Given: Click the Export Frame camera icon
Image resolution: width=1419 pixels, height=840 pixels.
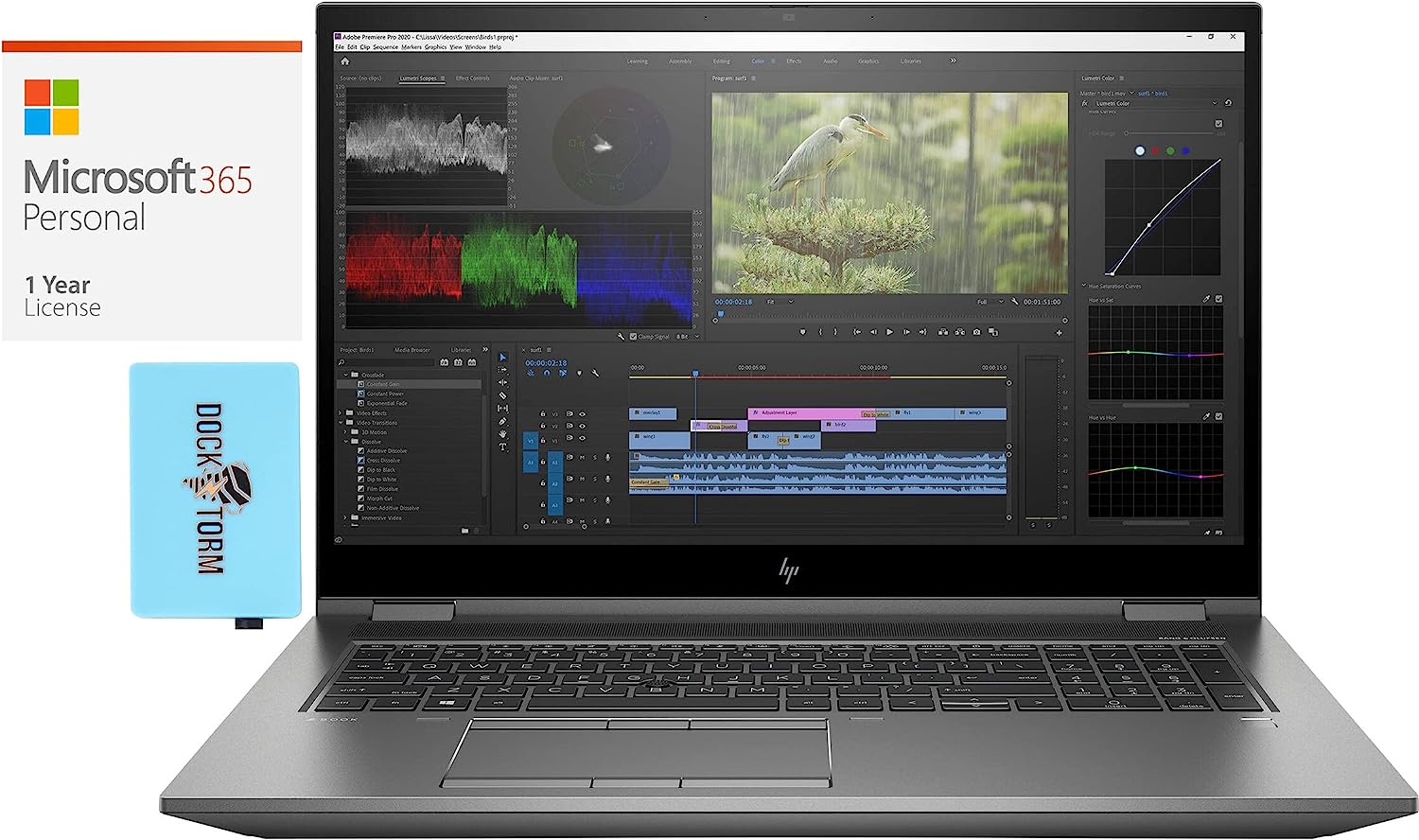Looking at the screenshot, I should pos(976,333).
